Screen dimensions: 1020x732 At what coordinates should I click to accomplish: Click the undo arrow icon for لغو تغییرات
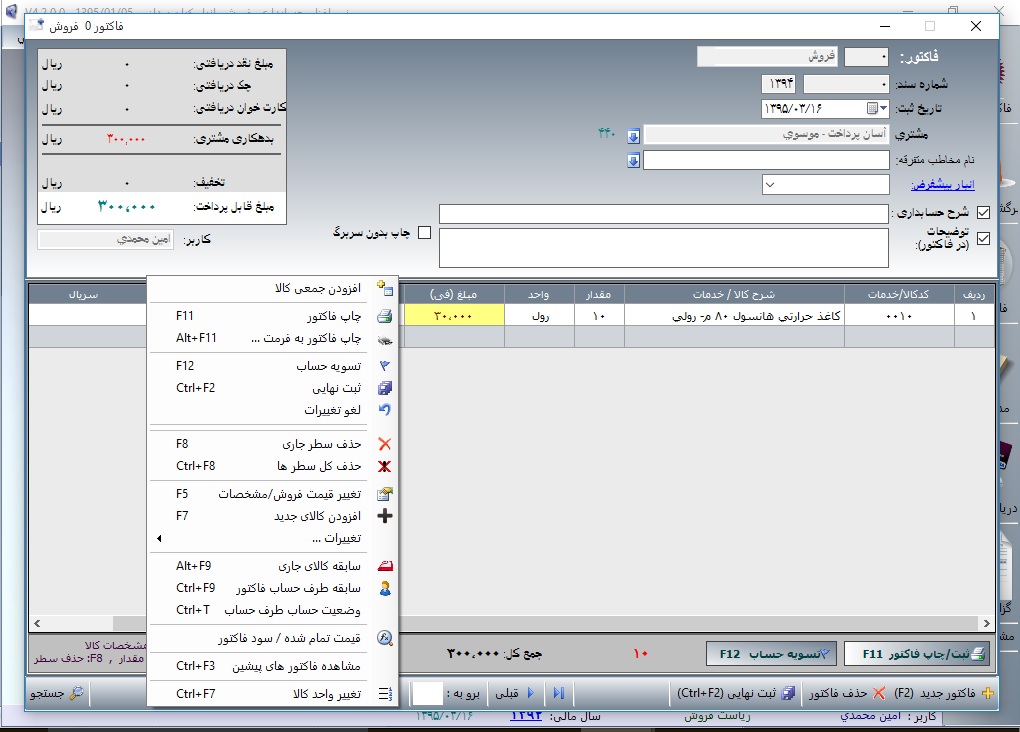click(x=384, y=410)
